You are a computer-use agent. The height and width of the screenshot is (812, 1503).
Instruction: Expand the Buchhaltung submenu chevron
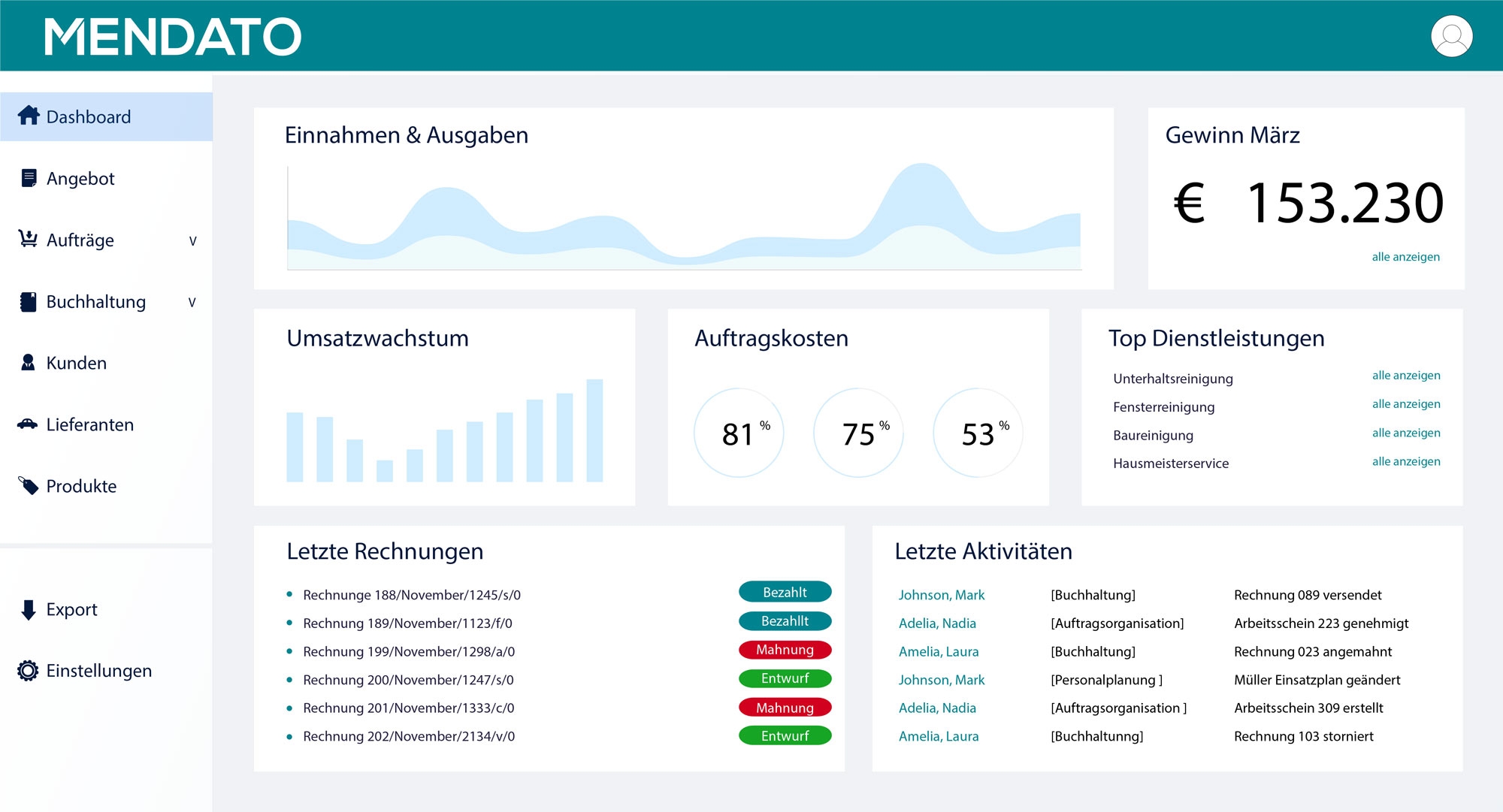(192, 302)
